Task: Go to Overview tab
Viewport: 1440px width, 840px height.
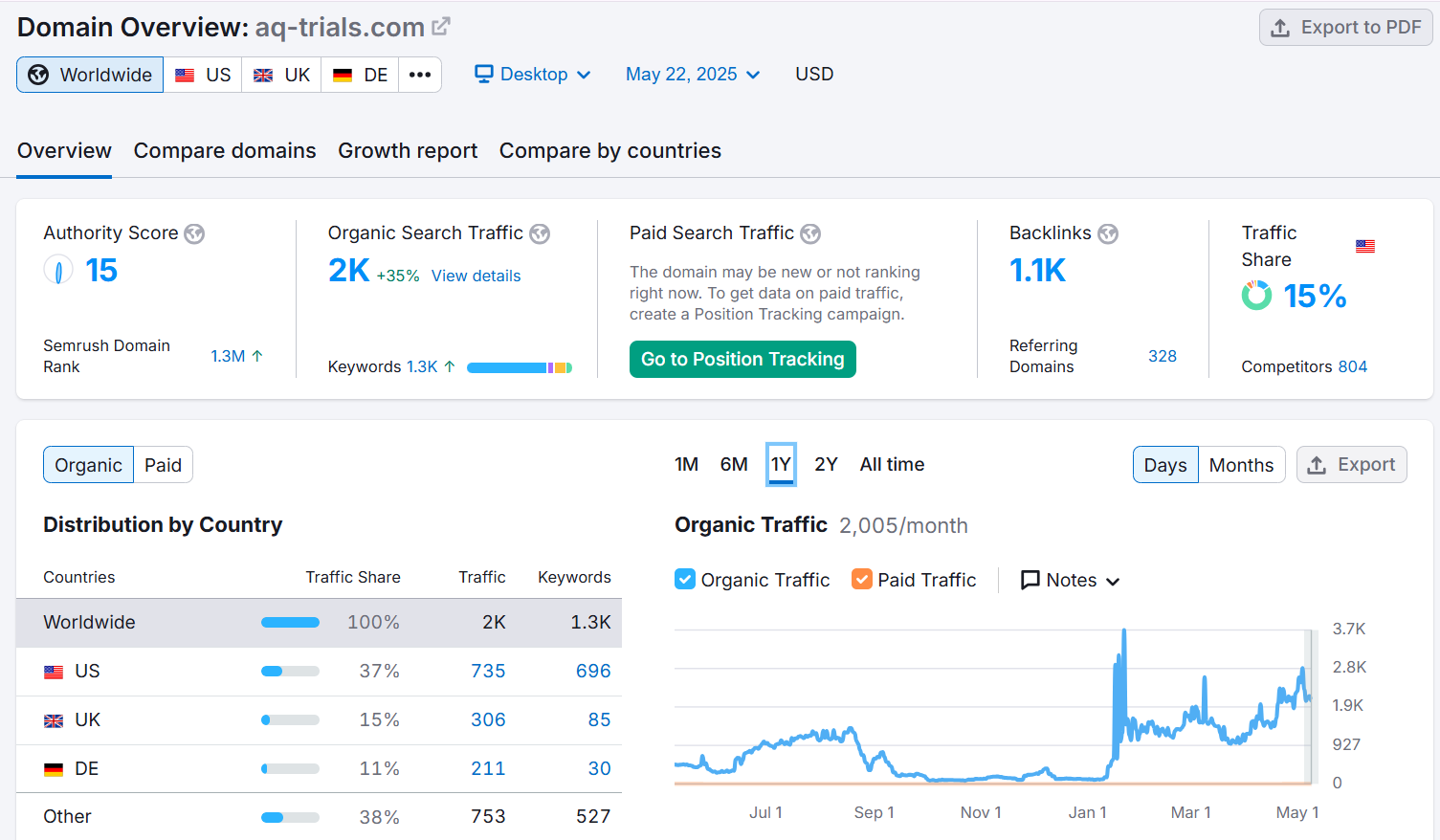Action: (64, 151)
